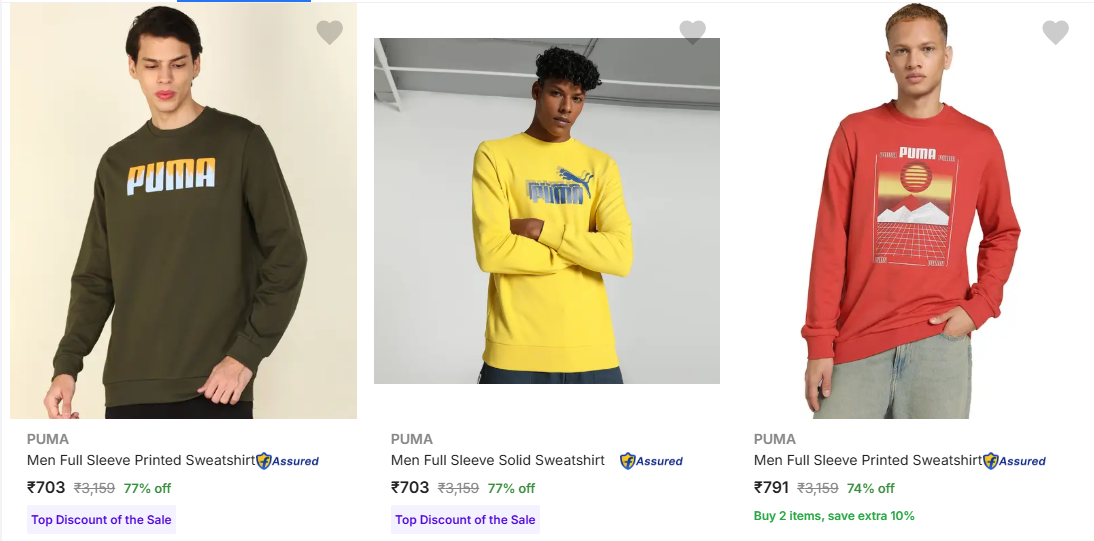Click Assured badge on yellow Solid Sweatshirt
The width and height of the screenshot is (1094, 541).
[652, 461]
